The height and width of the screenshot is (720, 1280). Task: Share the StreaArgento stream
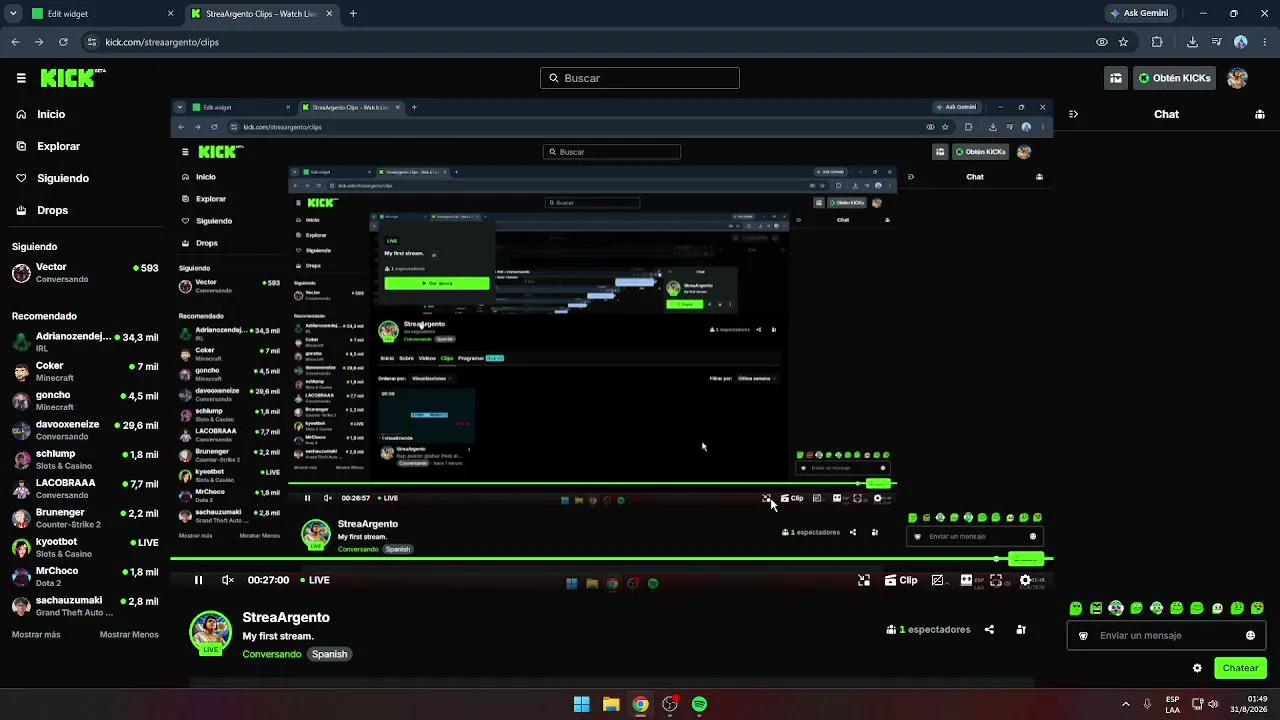coord(989,630)
